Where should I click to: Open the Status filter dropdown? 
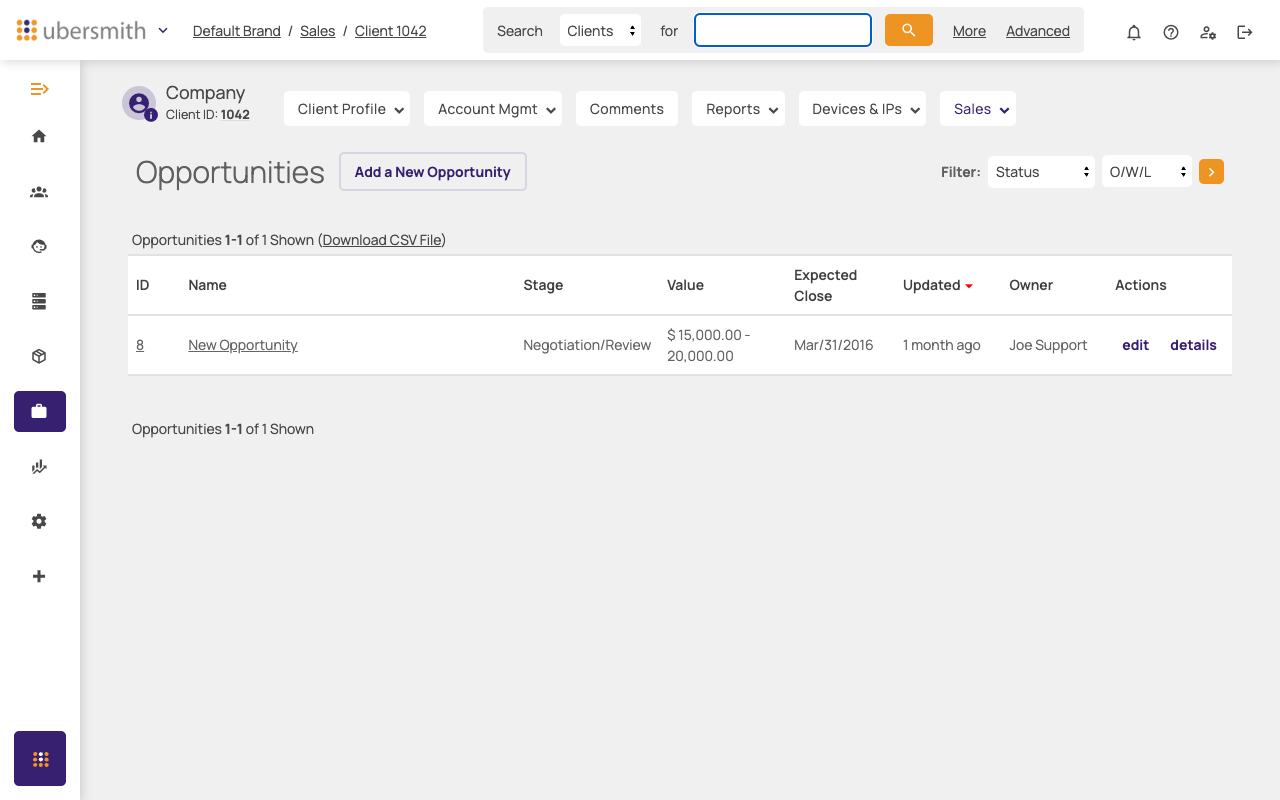pos(1041,172)
